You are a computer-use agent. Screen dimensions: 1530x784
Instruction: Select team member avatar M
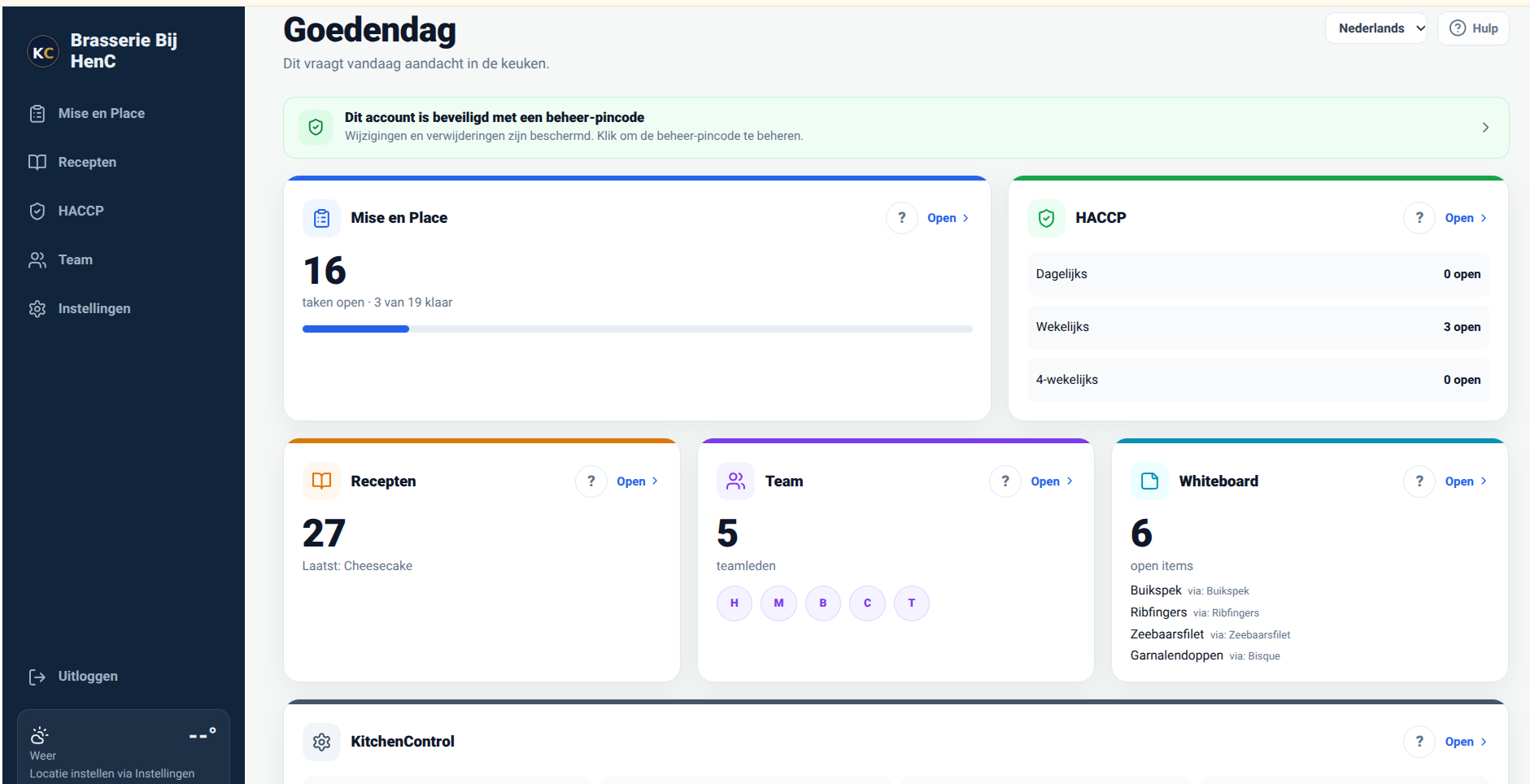778,603
